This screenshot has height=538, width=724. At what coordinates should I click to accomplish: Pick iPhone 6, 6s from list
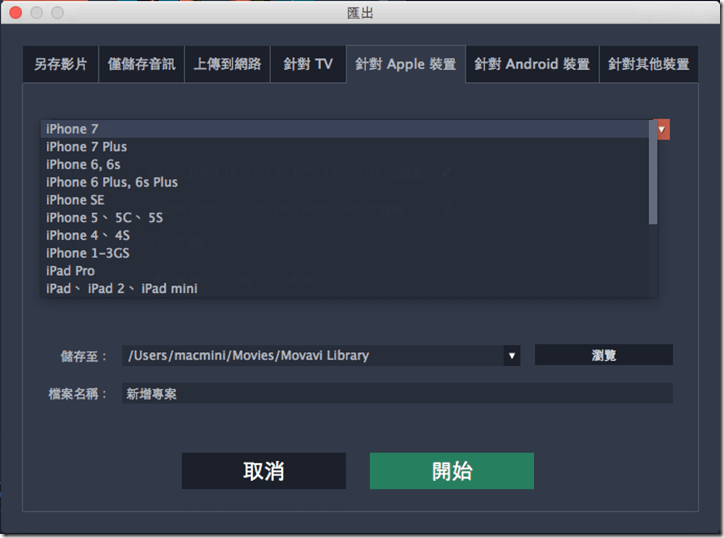345,164
